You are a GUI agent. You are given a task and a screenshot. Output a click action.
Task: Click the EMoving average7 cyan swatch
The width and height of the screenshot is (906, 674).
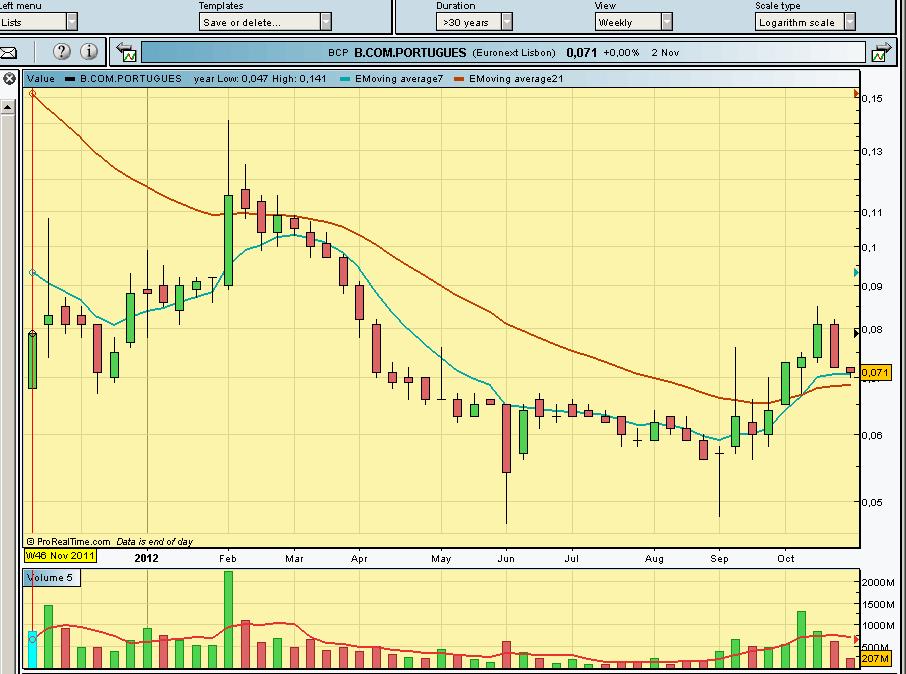345,79
